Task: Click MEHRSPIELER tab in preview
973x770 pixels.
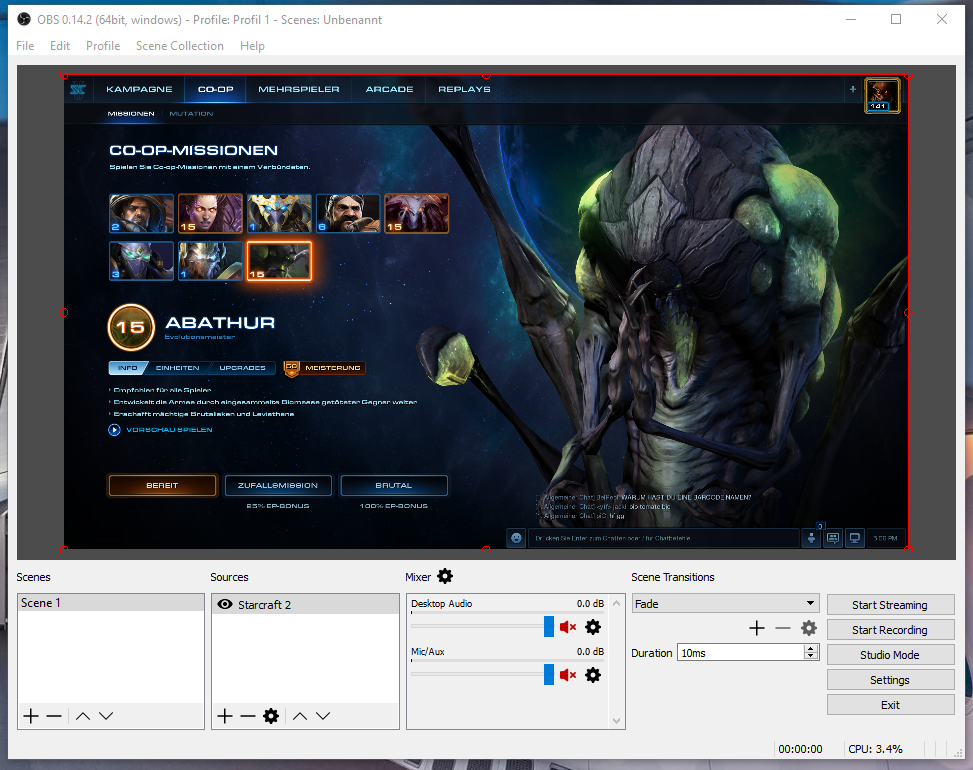Action: [298, 89]
